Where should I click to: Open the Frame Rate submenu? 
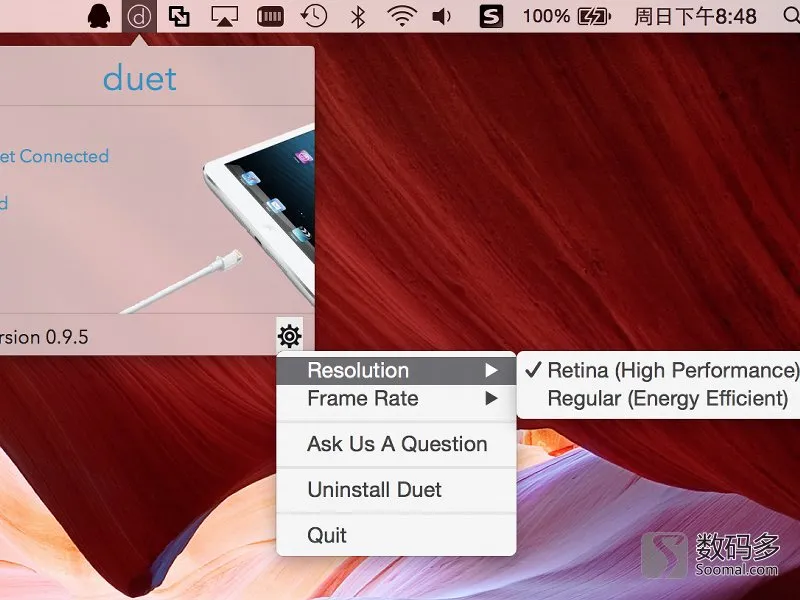(396, 398)
